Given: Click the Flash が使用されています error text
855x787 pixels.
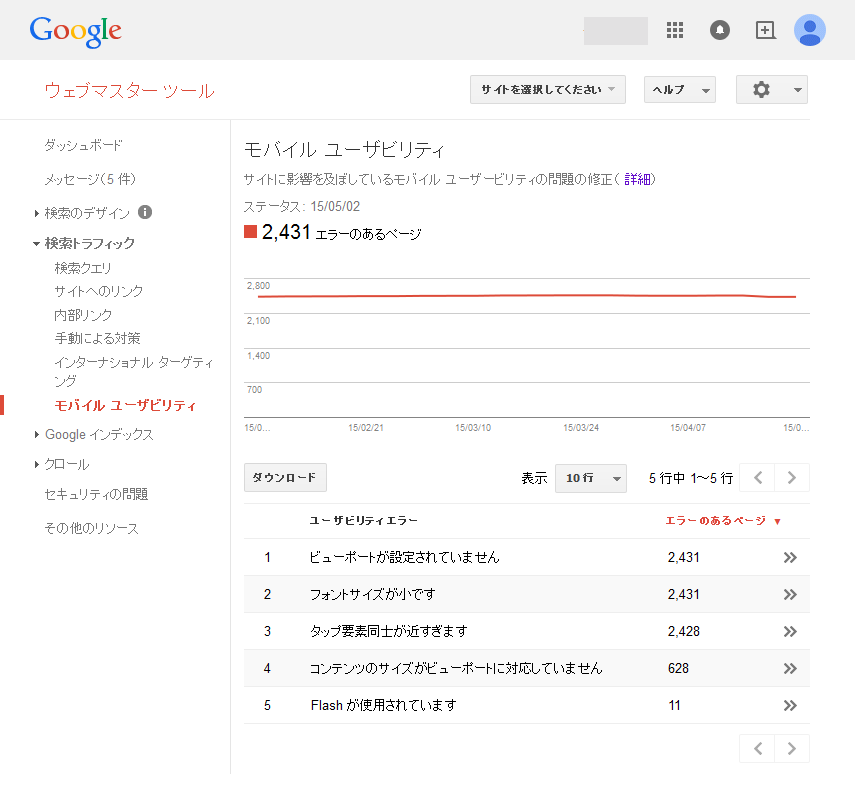Looking at the screenshot, I should tap(383, 706).
